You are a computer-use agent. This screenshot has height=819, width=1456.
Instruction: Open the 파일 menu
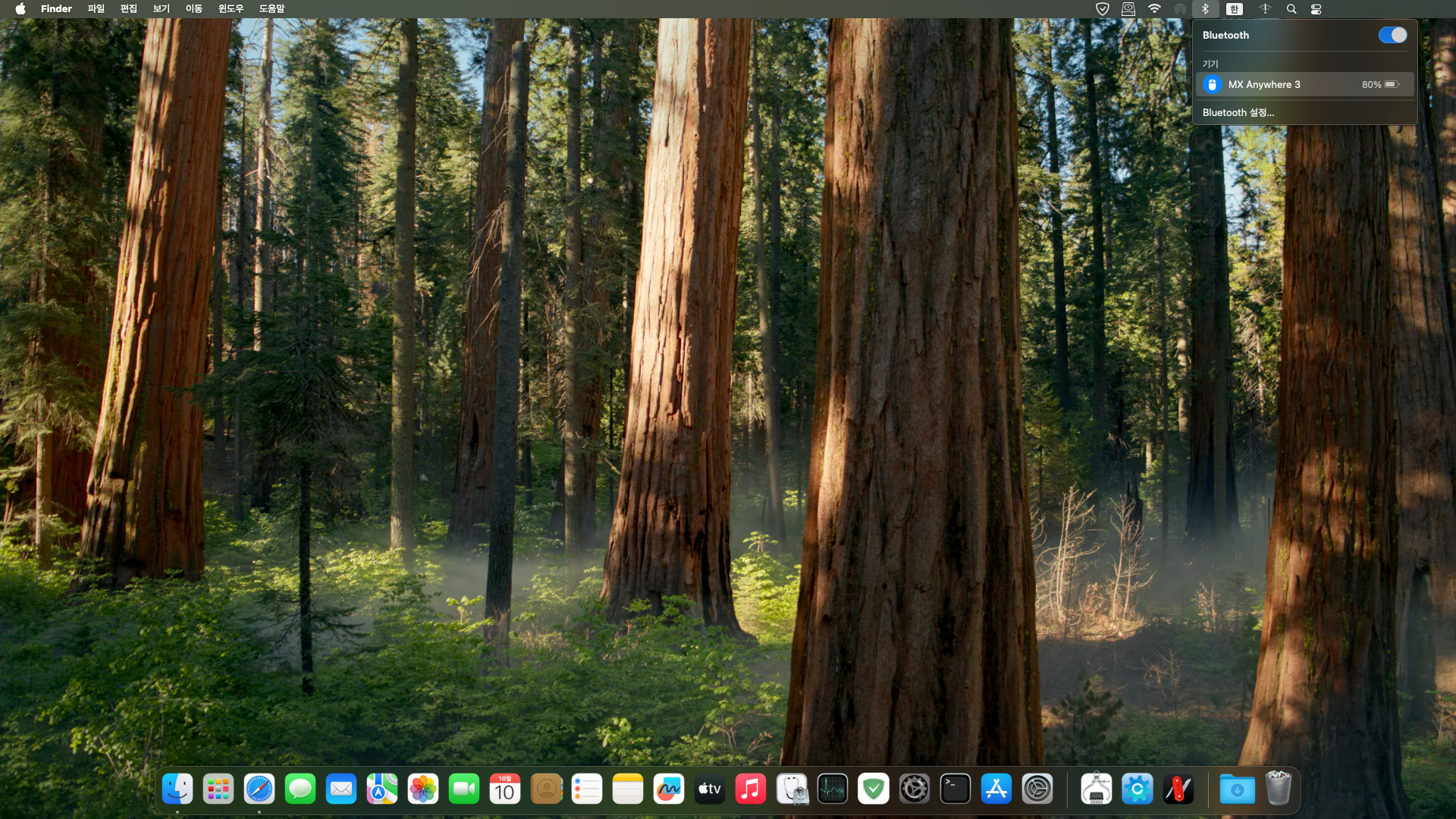click(96, 9)
